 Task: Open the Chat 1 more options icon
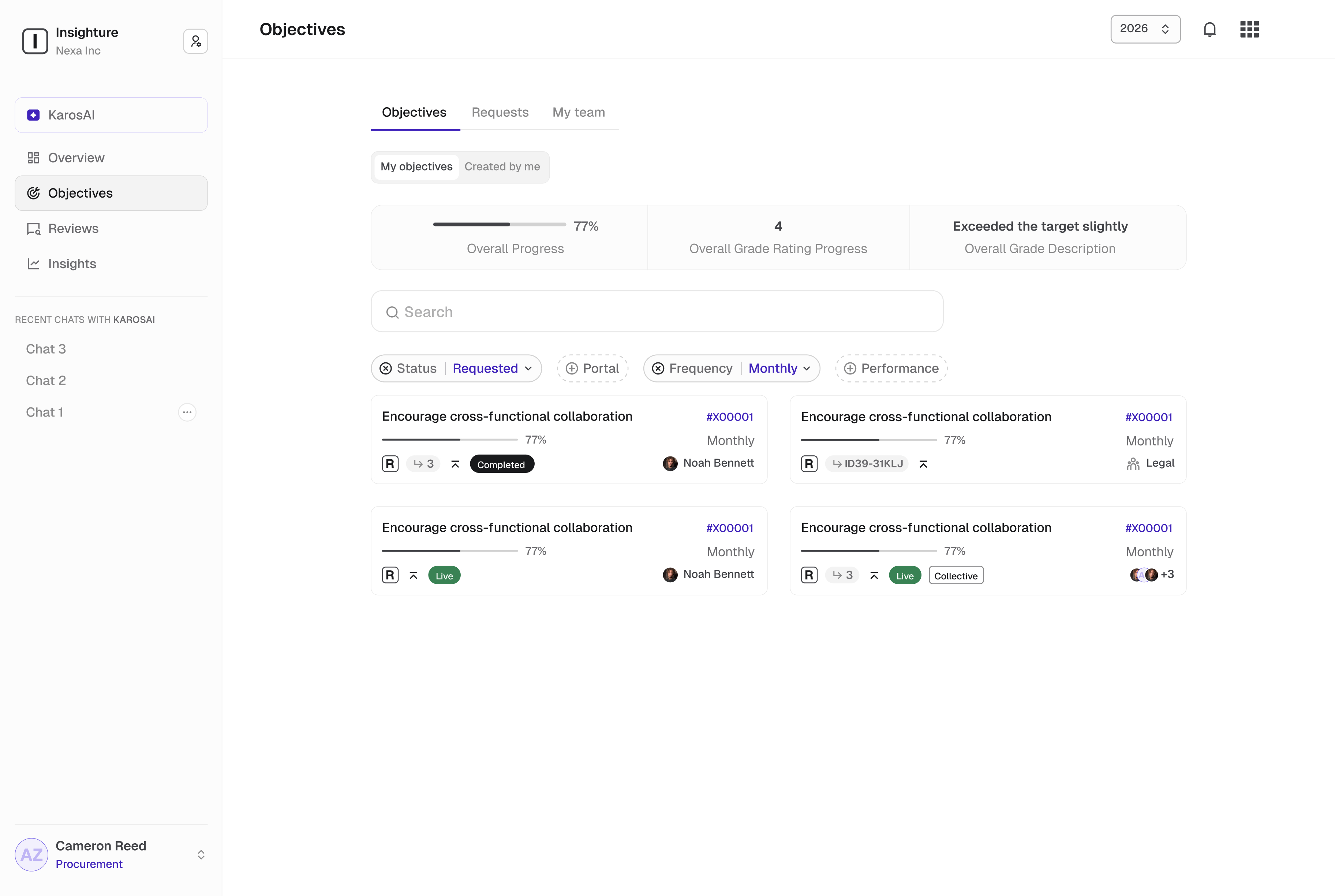click(x=187, y=412)
